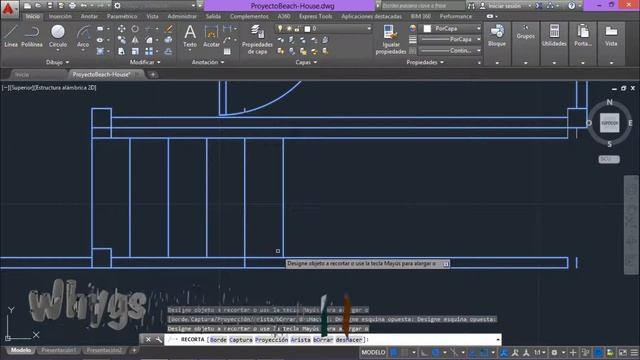Expand the Dibujo panel
The width and height of the screenshot is (640, 360).
click(x=57, y=62)
